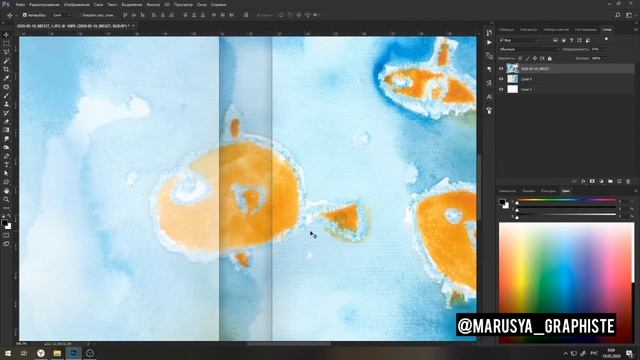Filter layers by adjustment layers icon
Image resolution: width=640 pixels, height=360 pixels.
[563, 40]
